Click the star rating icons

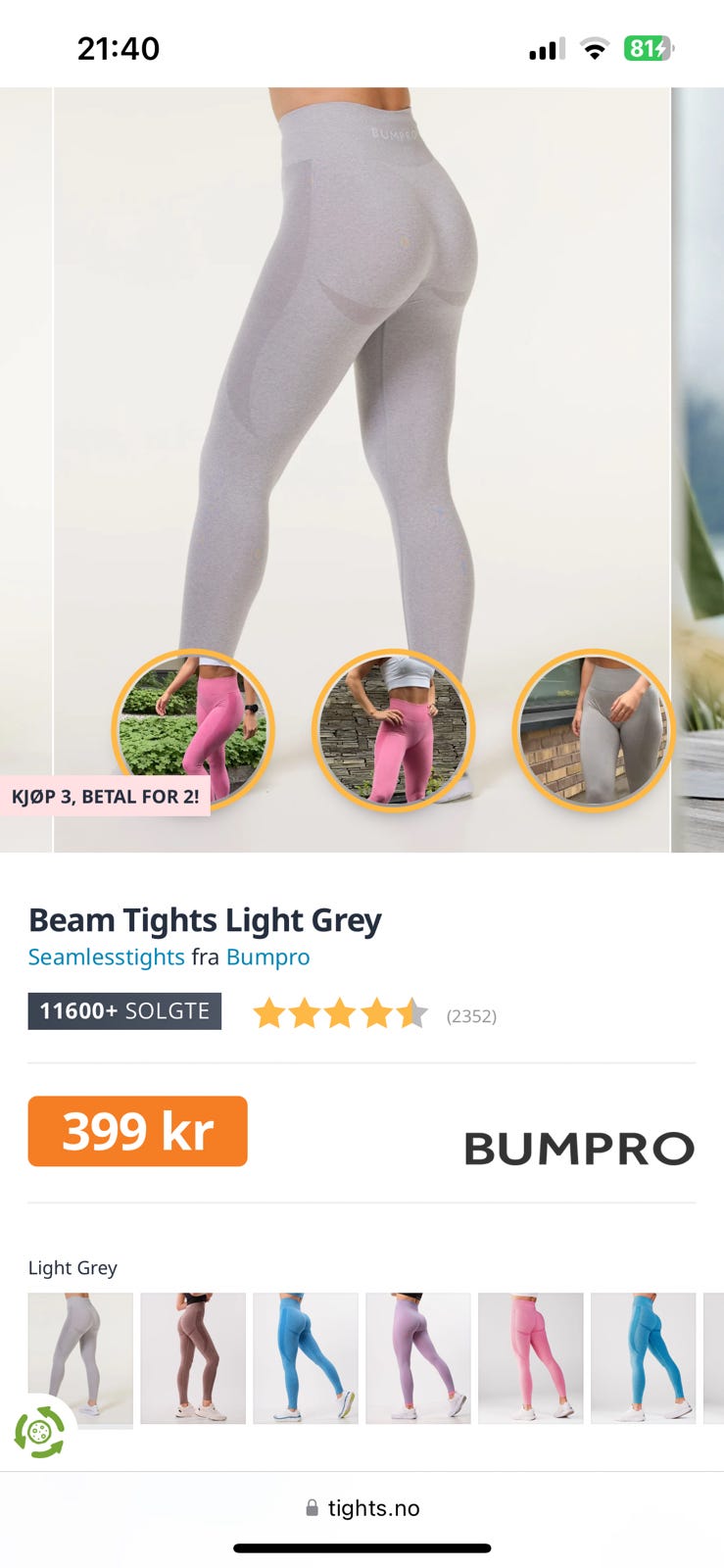pyautogui.click(x=341, y=1013)
